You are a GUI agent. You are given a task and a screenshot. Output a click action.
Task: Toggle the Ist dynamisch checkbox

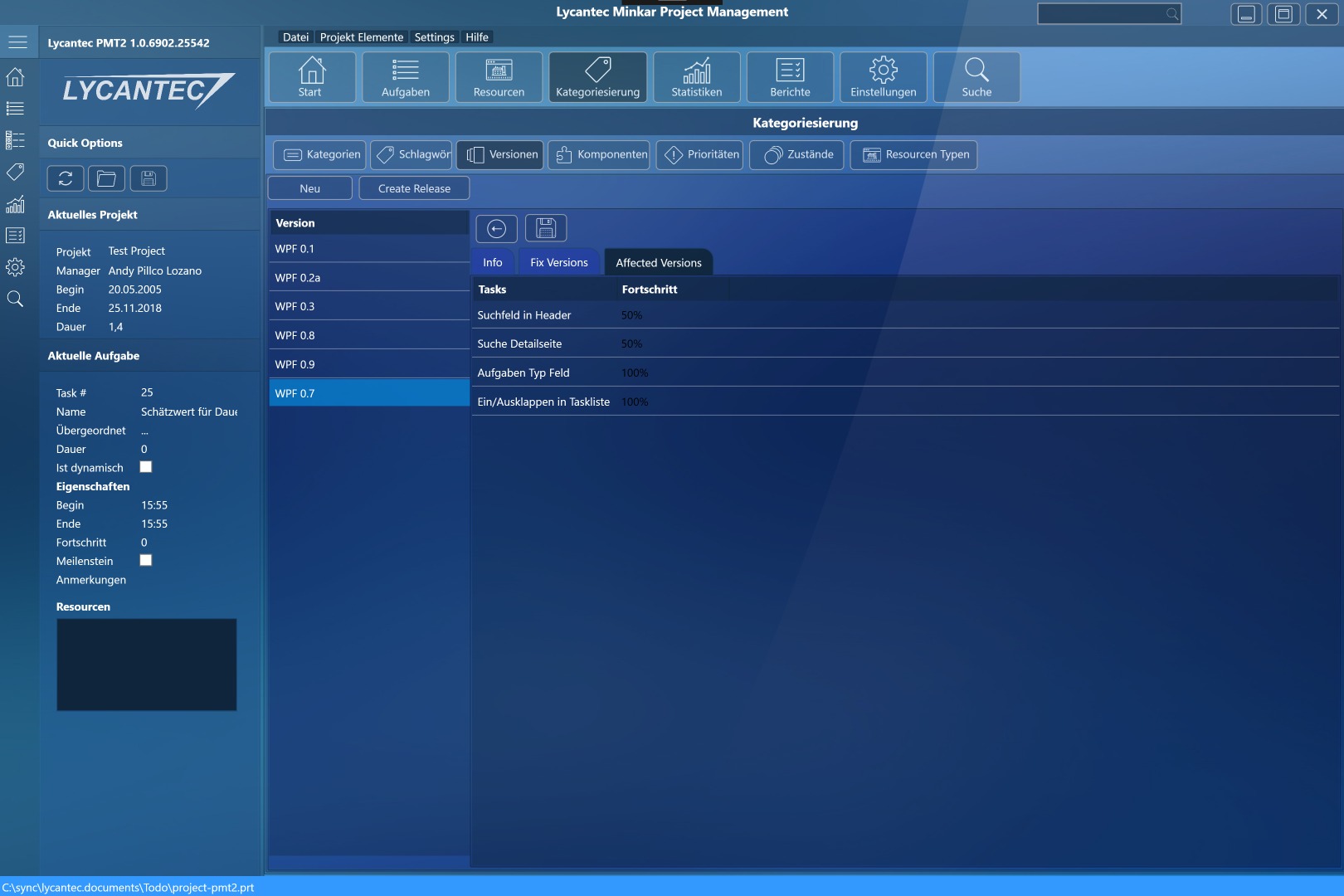[146, 467]
